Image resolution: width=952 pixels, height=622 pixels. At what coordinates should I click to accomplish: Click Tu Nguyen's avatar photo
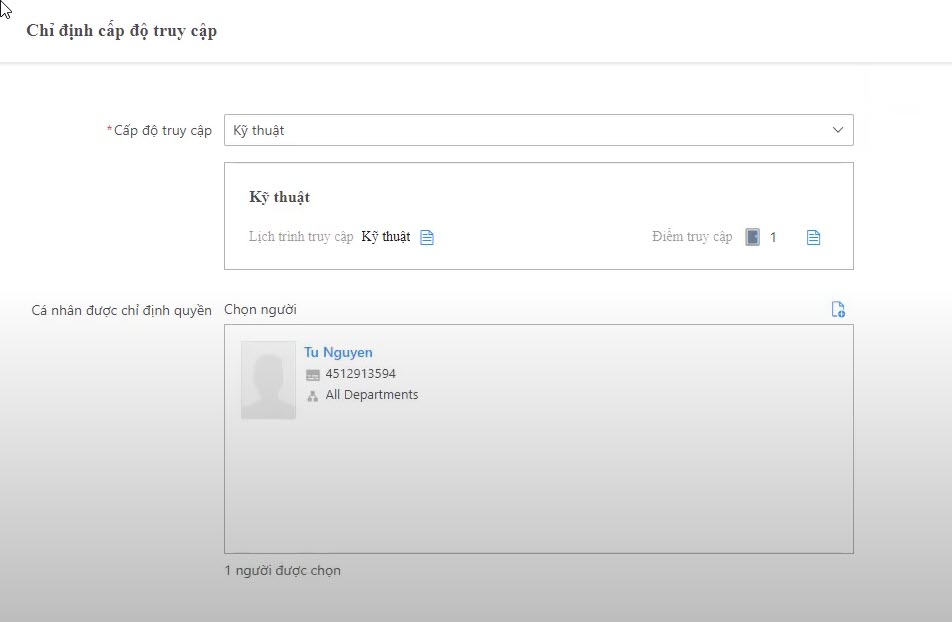(268, 380)
